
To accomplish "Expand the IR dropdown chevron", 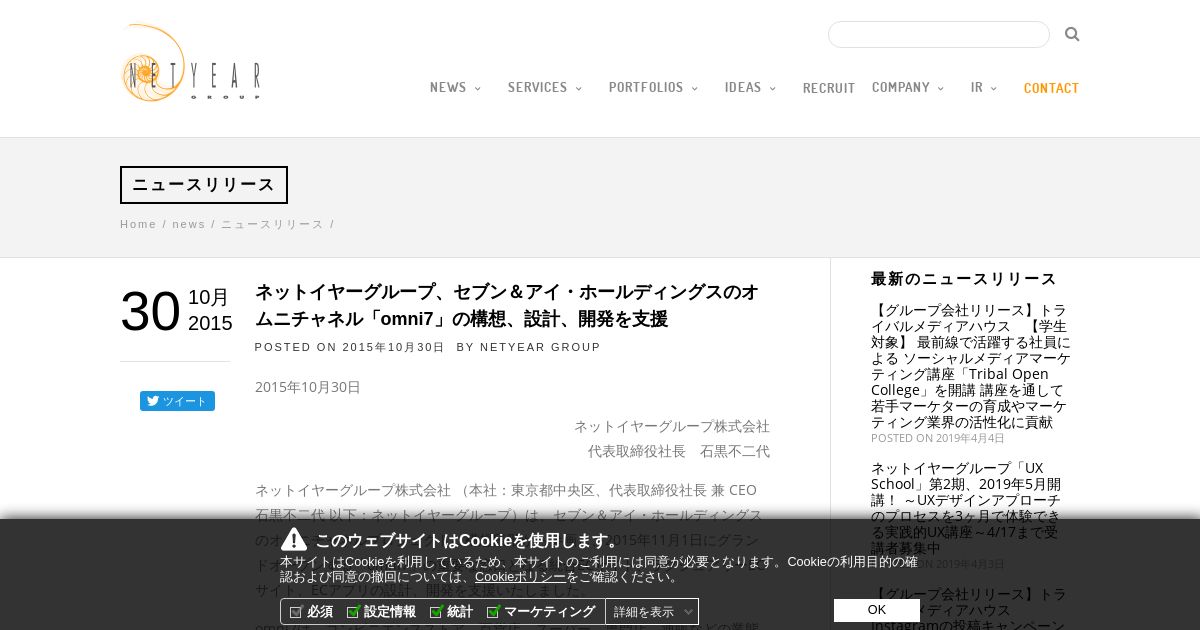I will click(x=993, y=89).
